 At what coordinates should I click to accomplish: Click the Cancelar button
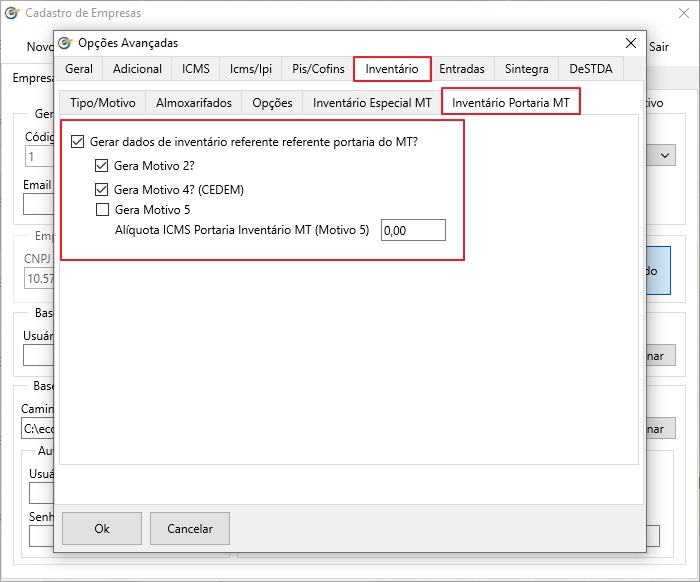pos(190,528)
